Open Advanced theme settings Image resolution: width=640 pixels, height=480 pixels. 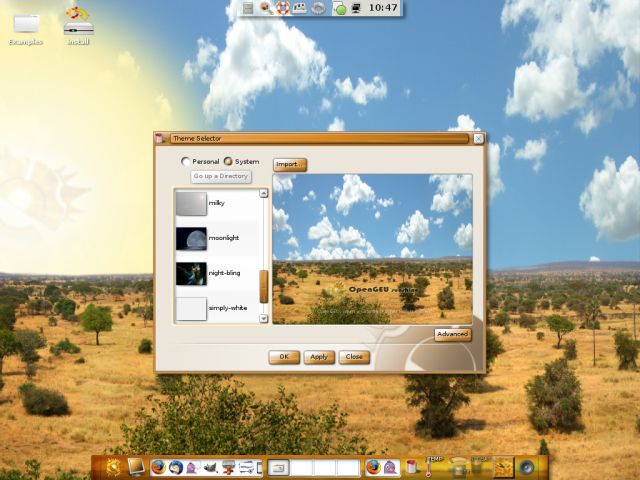click(453, 334)
